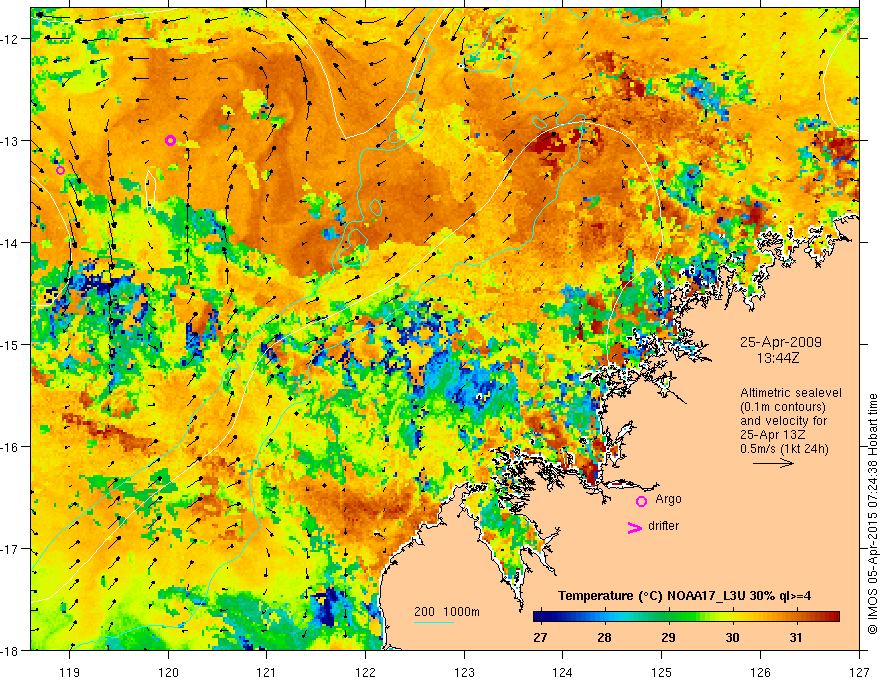880x680 pixels.
Task: Click colorbar tick label 30
Action: point(732,638)
